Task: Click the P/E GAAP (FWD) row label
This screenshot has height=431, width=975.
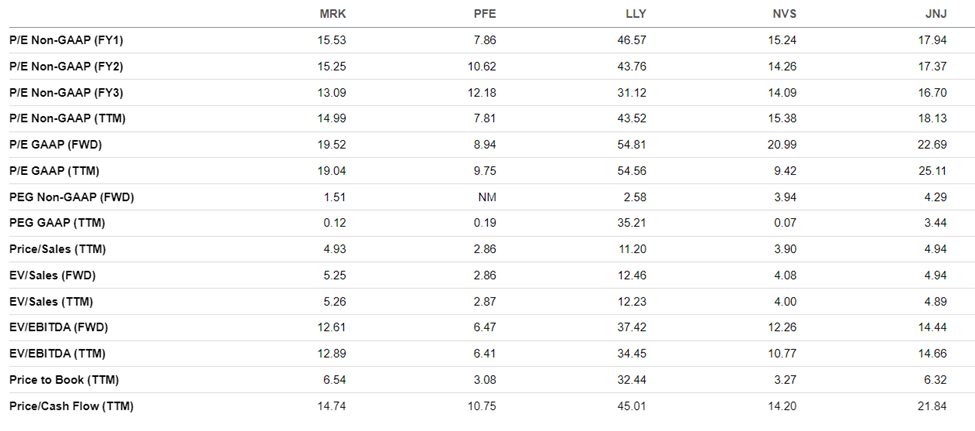Action: [55, 145]
